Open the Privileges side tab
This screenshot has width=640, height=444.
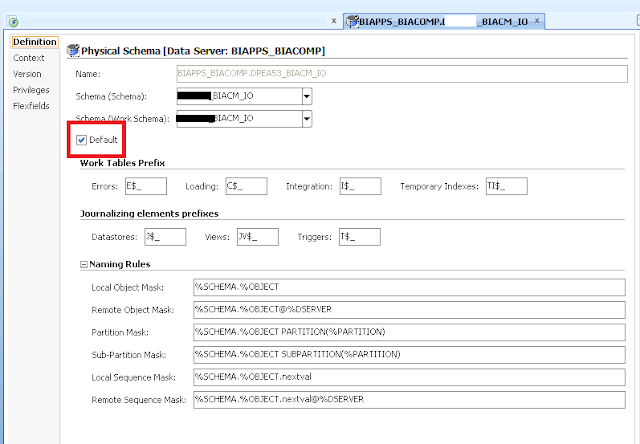[x=31, y=90]
